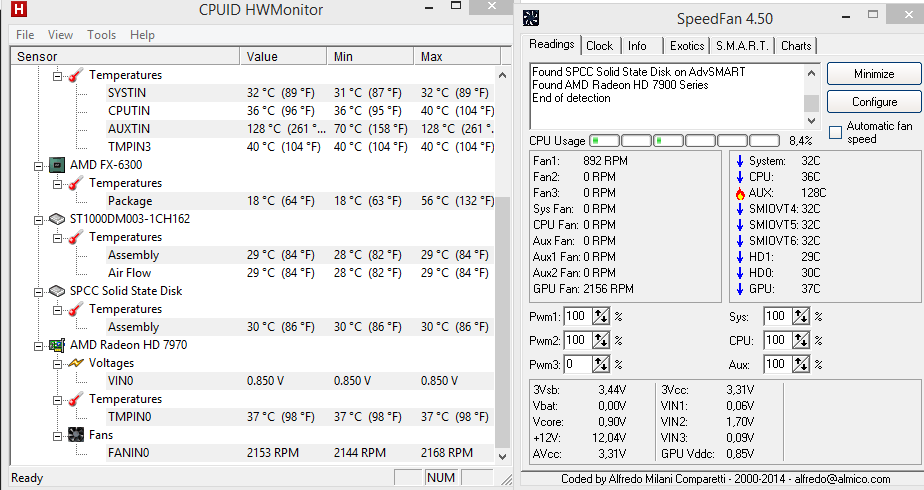Click the blue arrow beside SMIOVT4
This screenshot has width=924, height=490.
click(740, 209)
